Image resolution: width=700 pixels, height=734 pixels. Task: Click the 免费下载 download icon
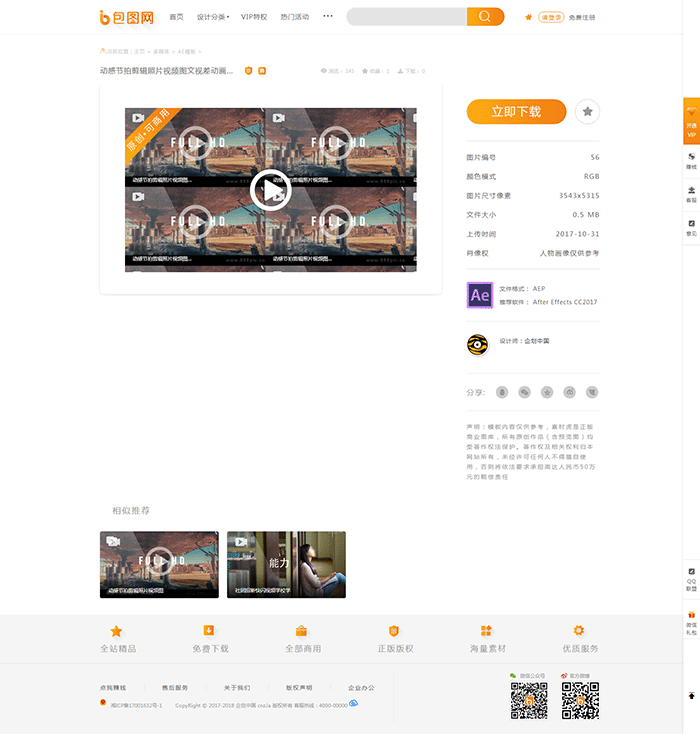pos(209,631)
